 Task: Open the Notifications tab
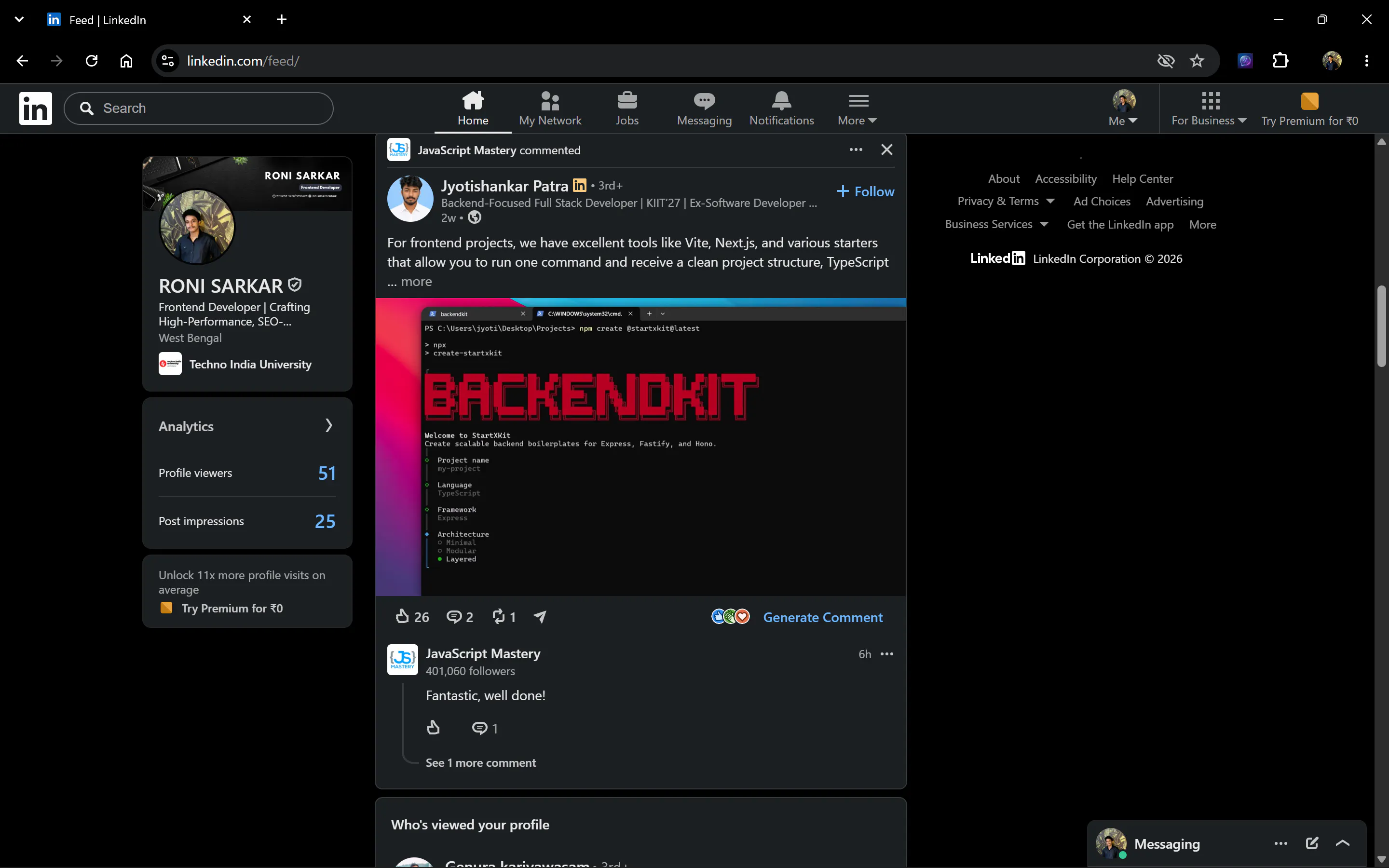[781, 108]
